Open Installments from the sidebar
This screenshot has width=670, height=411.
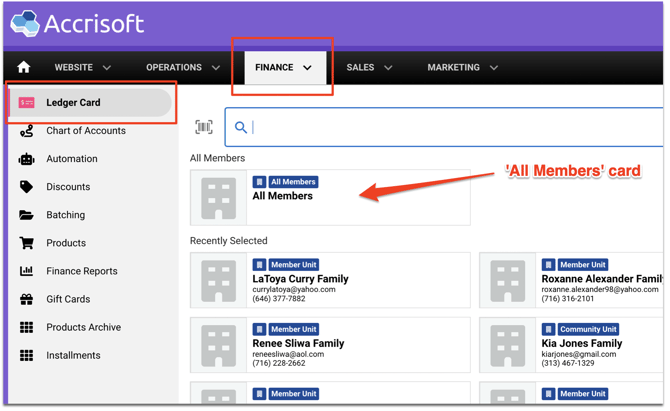(73, 355)
